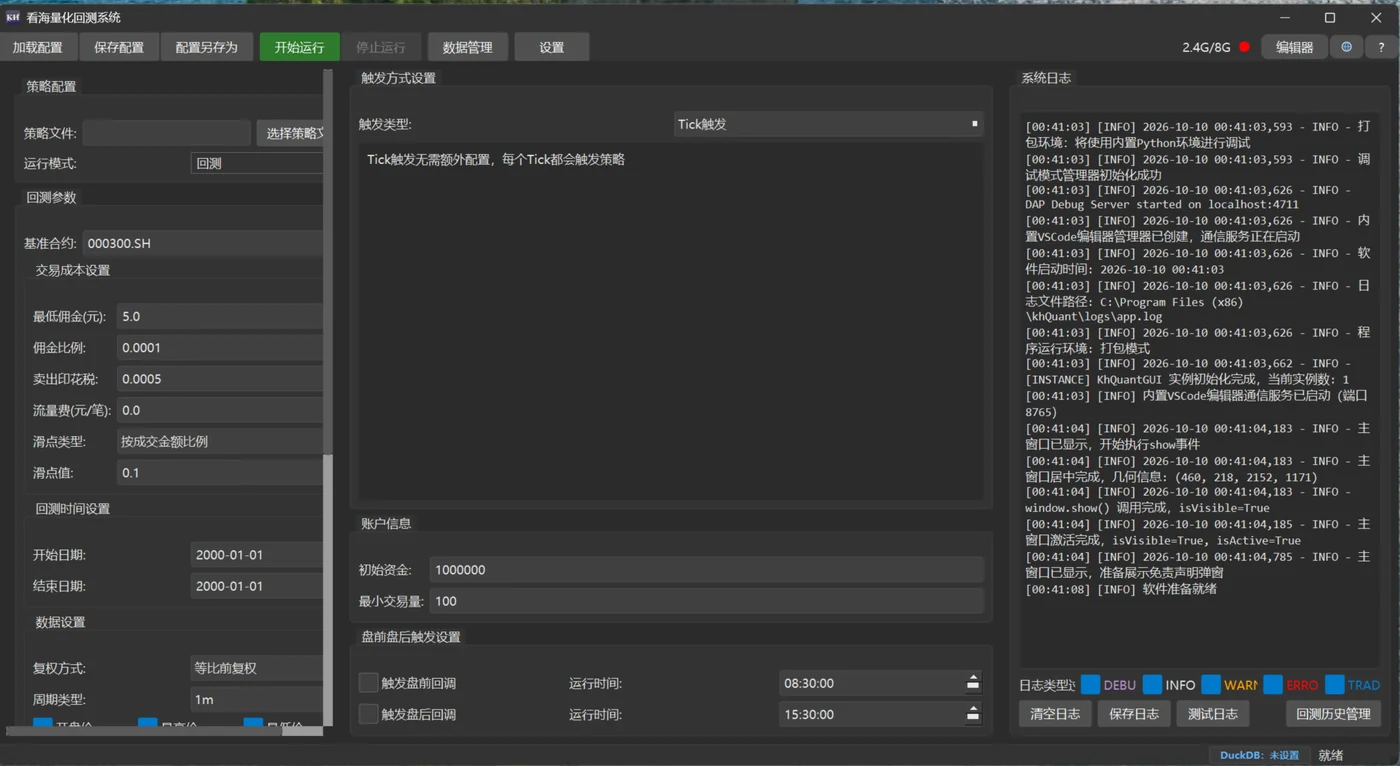The width and height of the screenshot is (1400, 766).
Task: Click the 清空日志 button
Action: [1055, 713]
